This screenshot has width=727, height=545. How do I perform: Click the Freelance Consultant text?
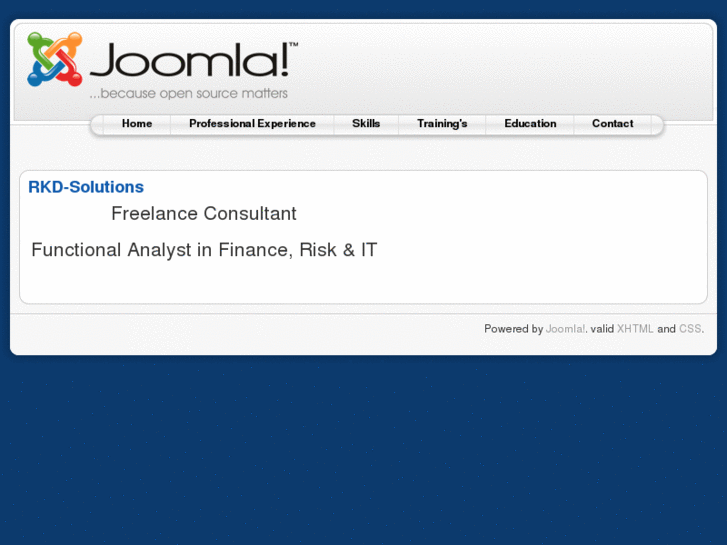point(204,213)
